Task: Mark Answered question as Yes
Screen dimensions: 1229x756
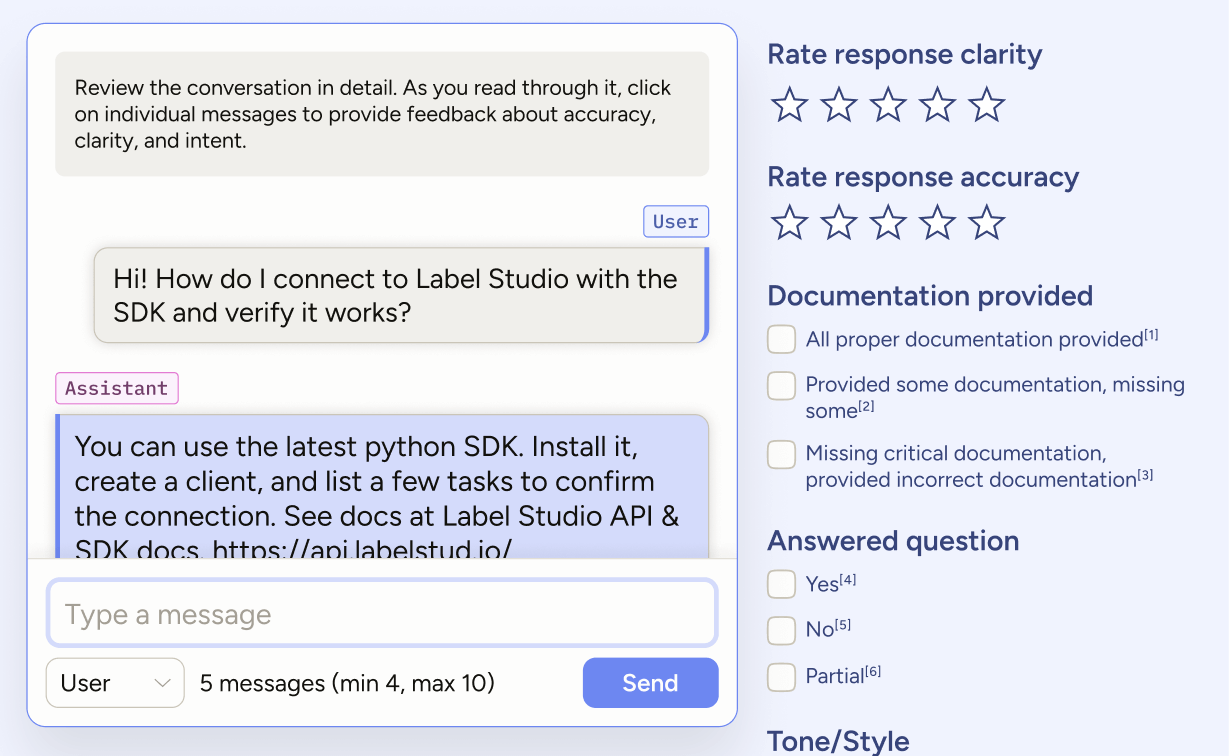Action: [x=781, y=584]
